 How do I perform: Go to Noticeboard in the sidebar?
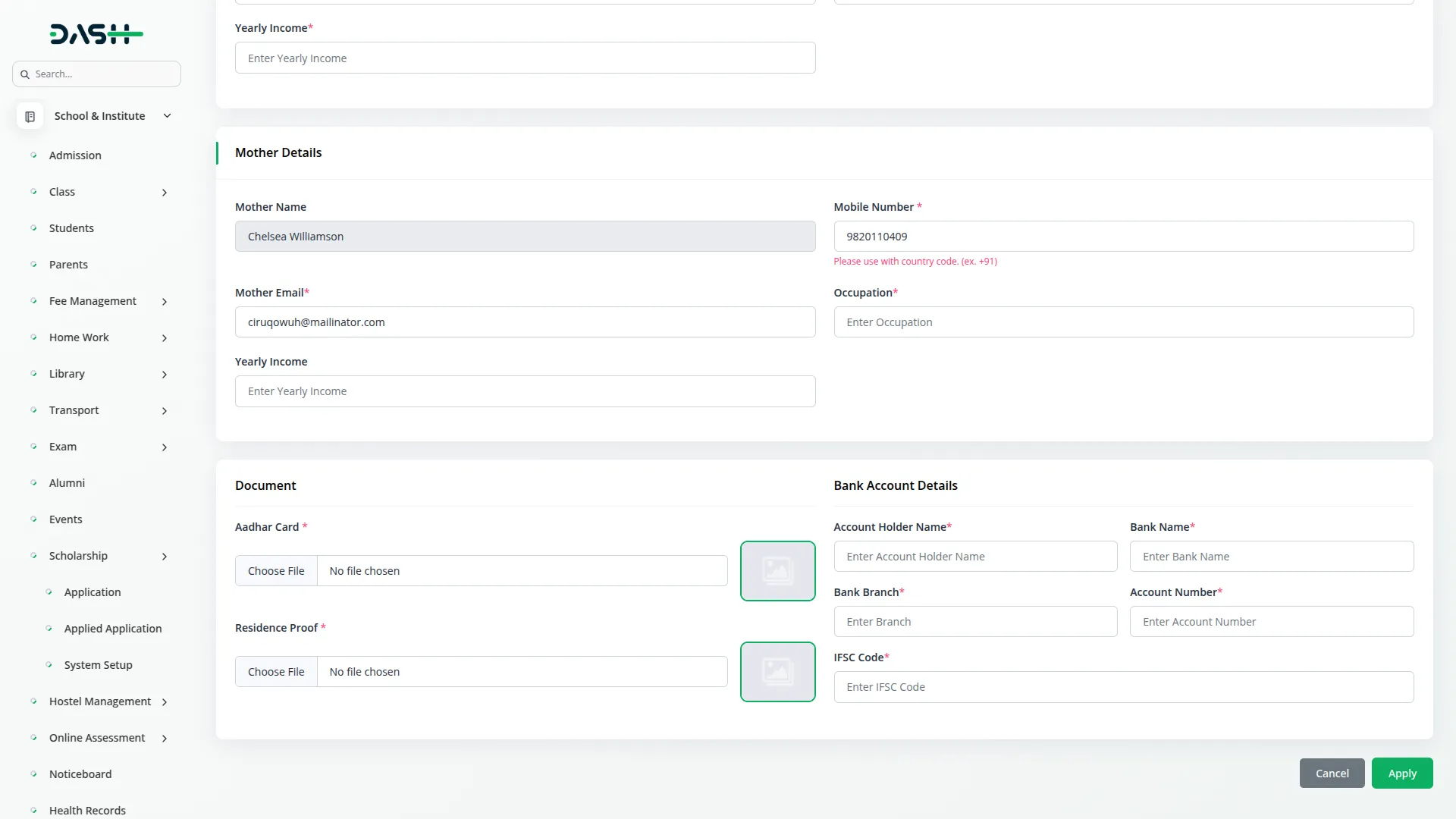tap(80, 774)
